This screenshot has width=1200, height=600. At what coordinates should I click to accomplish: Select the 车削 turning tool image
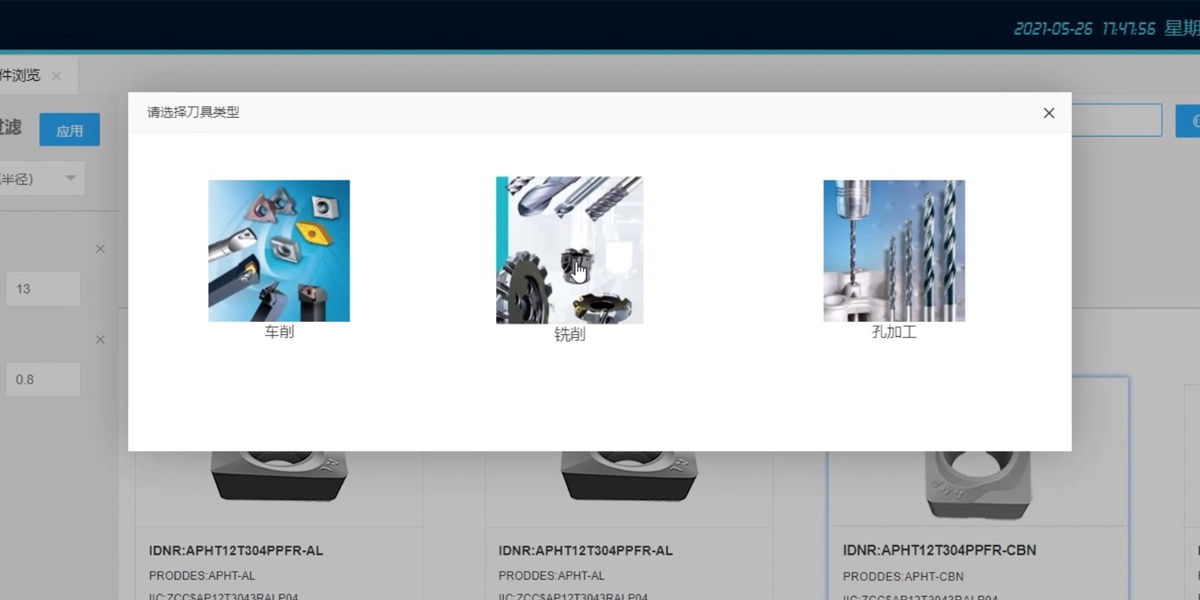point(279,251)
